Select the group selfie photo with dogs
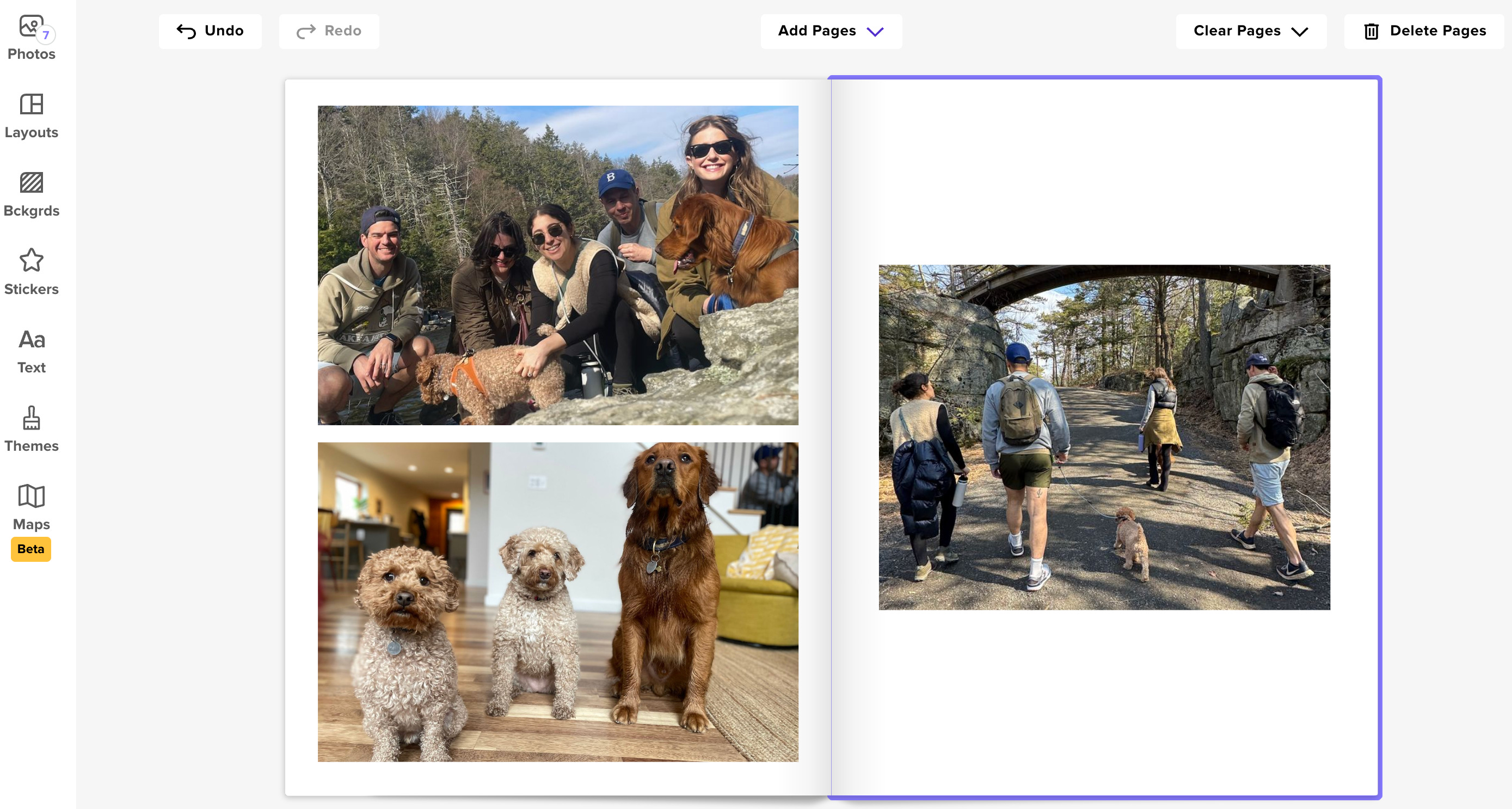The width and height of the screenshot is (1512, 809). (557, 265)
